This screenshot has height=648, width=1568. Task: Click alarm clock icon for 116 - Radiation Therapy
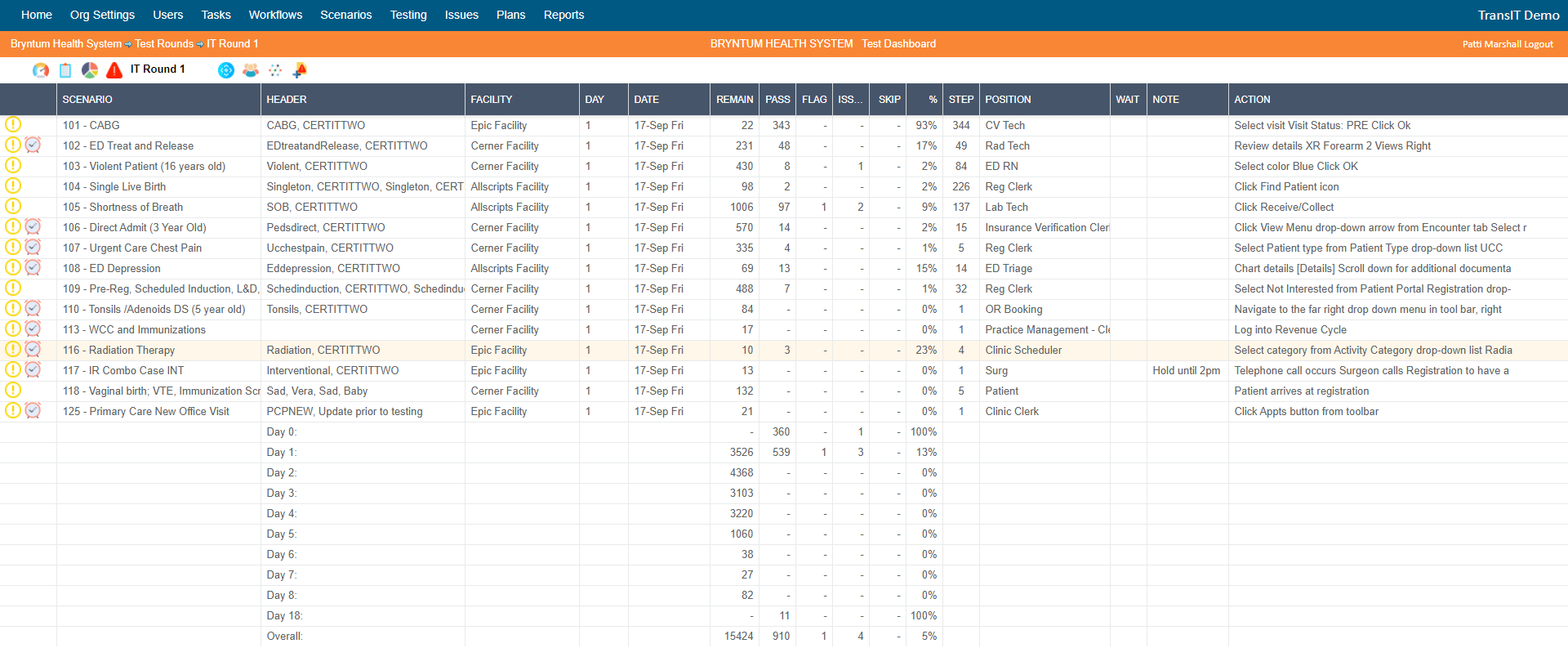(x=33, y=350)
